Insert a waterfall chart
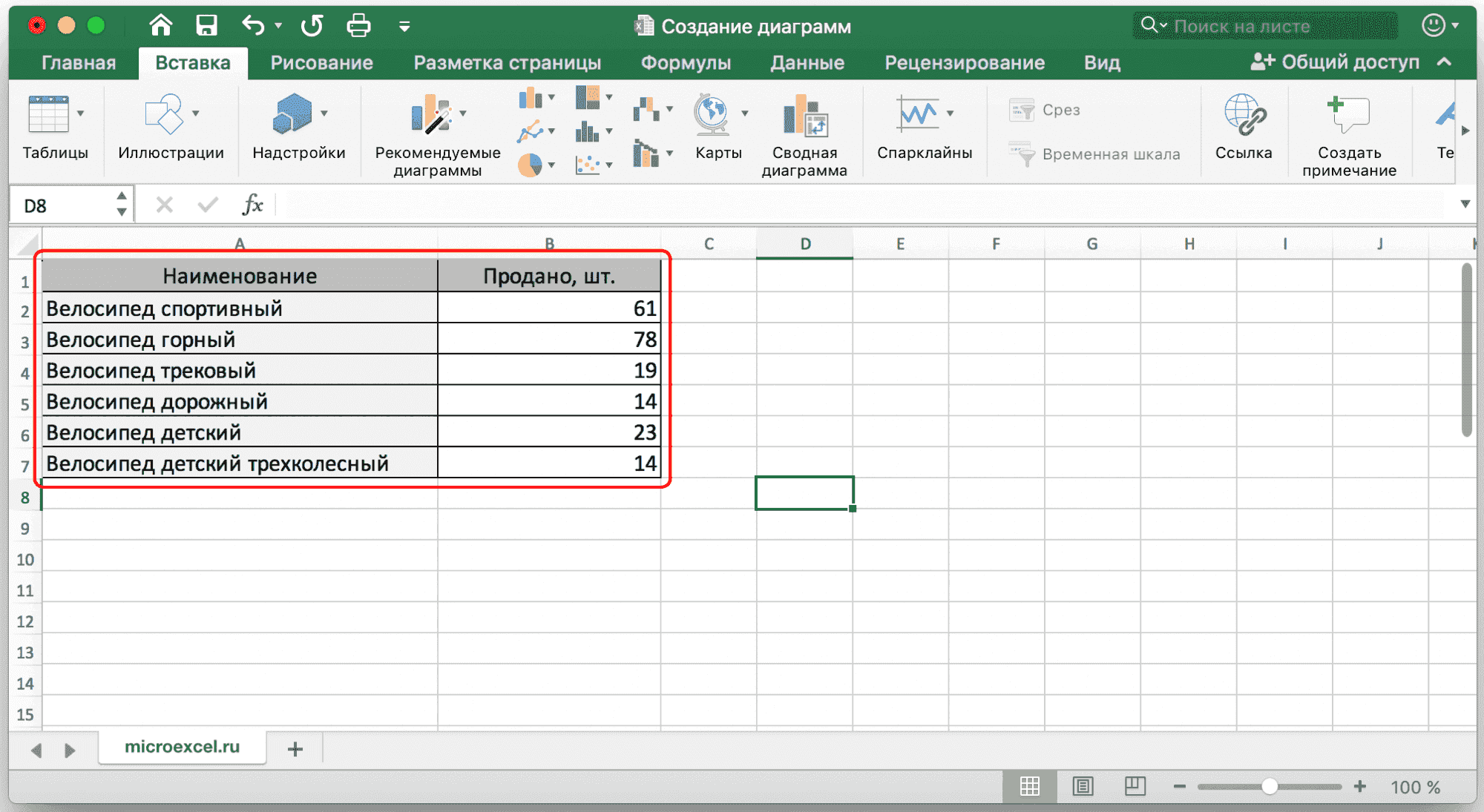This screenshot has height=812, width=1484. [x=646, y=110]
